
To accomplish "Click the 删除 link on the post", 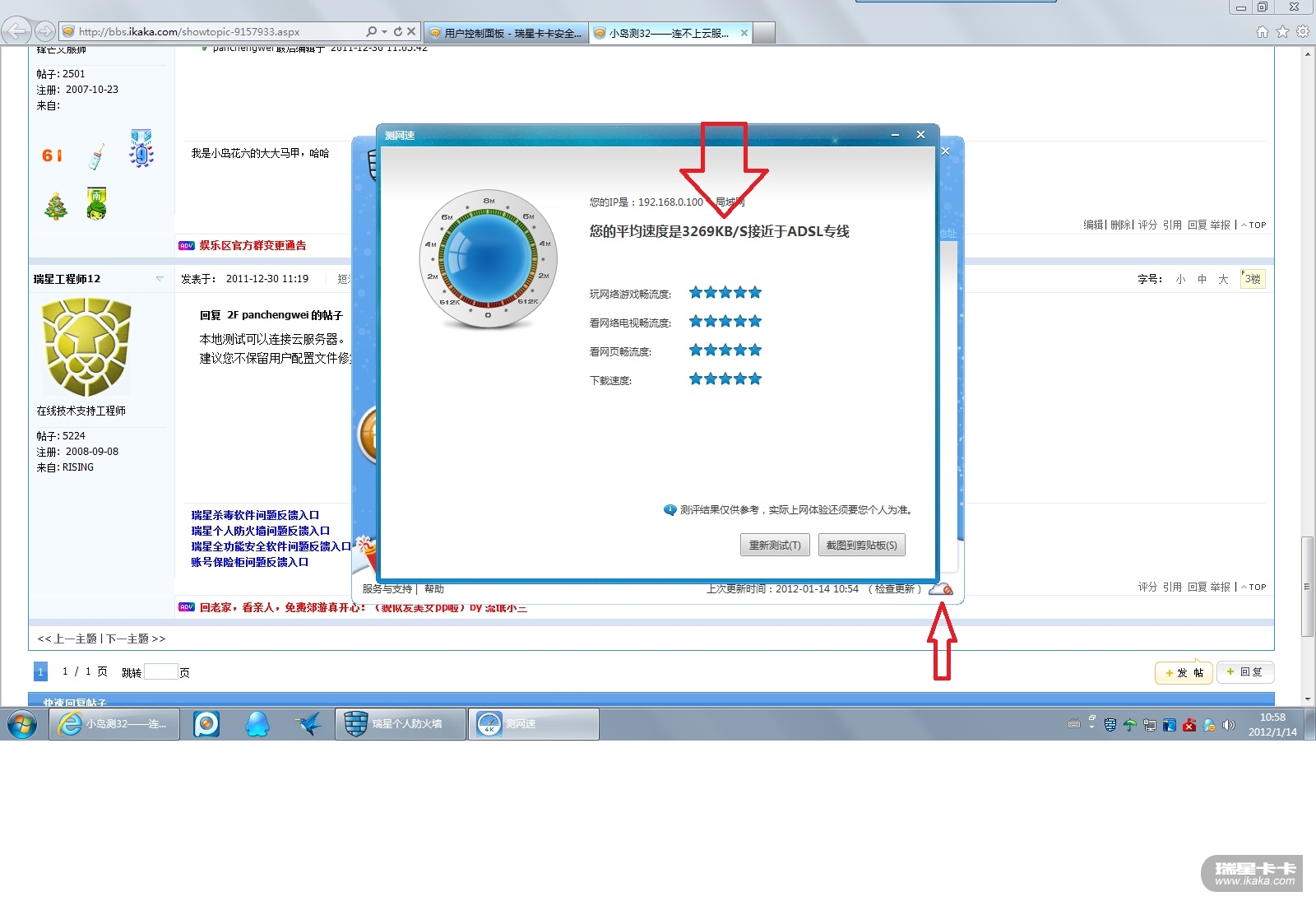I will pos(1120,225).
